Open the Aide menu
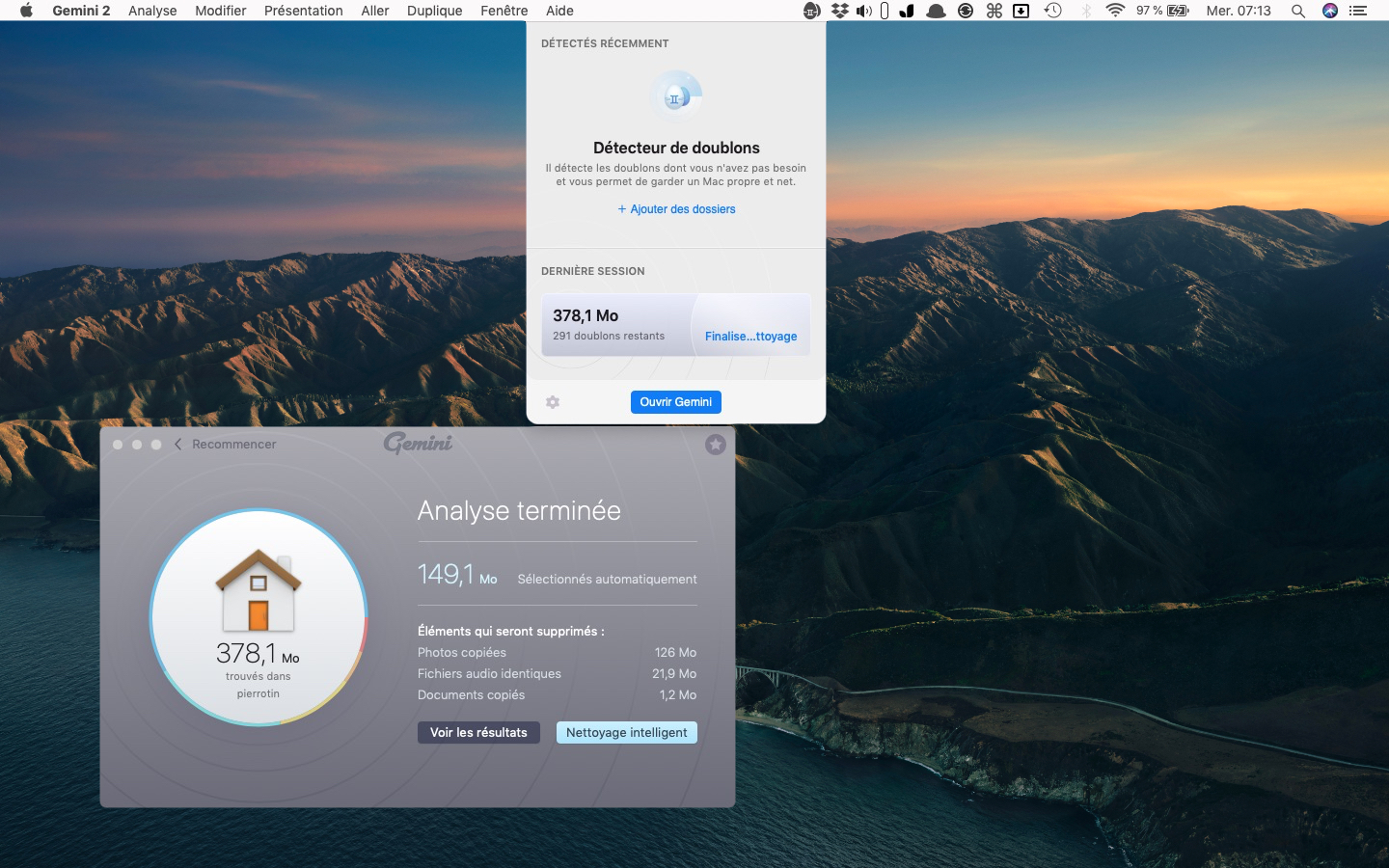This screenshot has width=1389, height=868. click(x=559, y=11)
